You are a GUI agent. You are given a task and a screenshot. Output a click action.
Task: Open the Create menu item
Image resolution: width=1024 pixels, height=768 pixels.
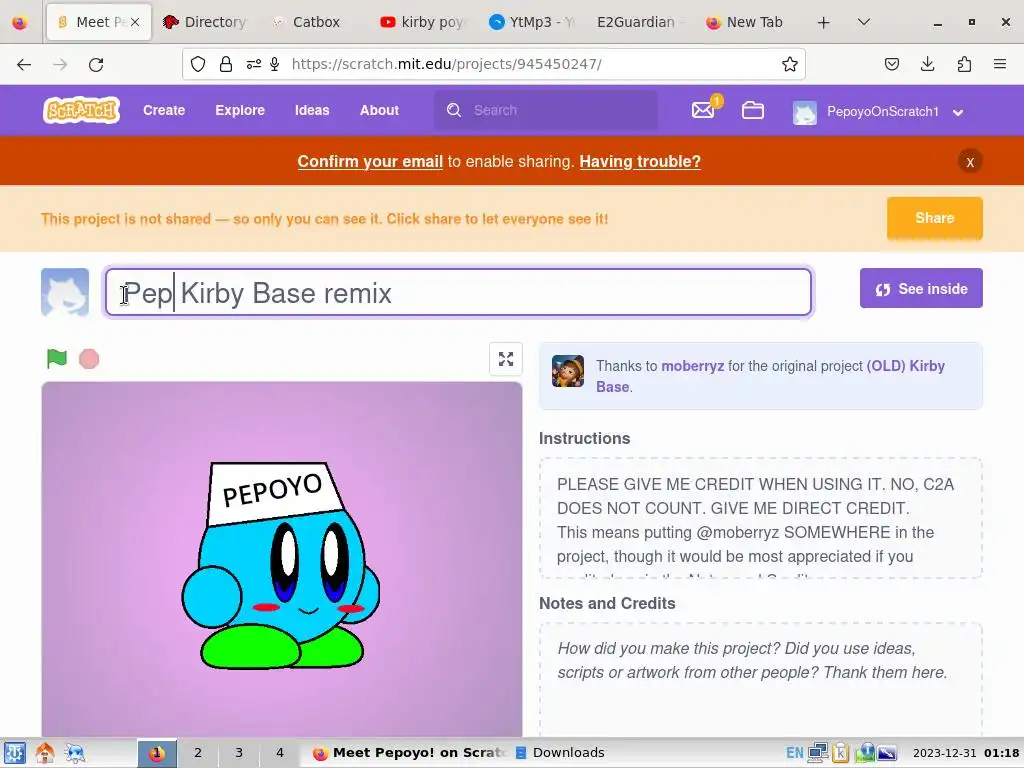tap(164, 110)
